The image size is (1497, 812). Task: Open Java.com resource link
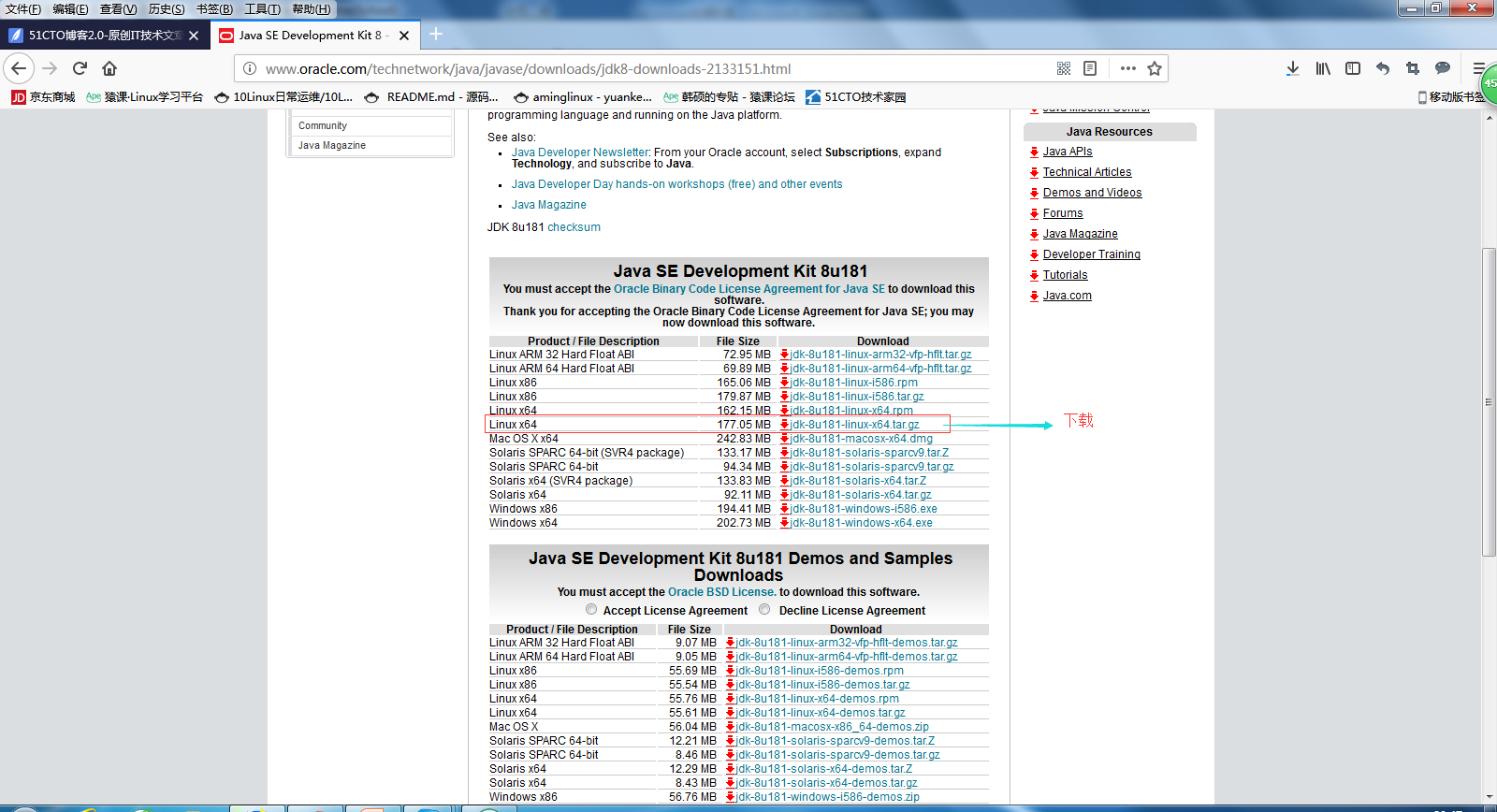(x=1067, y=296)
